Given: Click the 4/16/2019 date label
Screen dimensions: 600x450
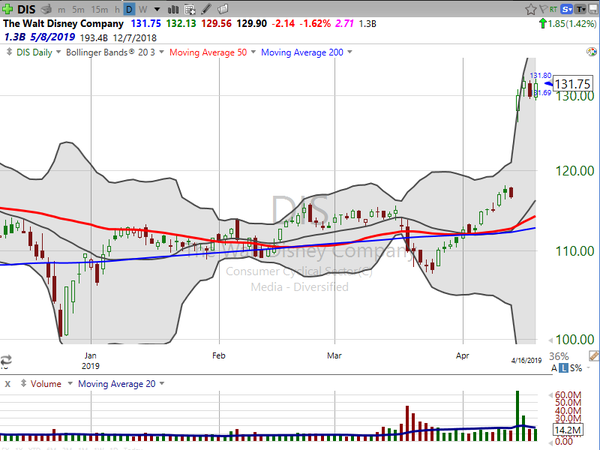Looking at the screenshot, I should (x=527, y=360).
